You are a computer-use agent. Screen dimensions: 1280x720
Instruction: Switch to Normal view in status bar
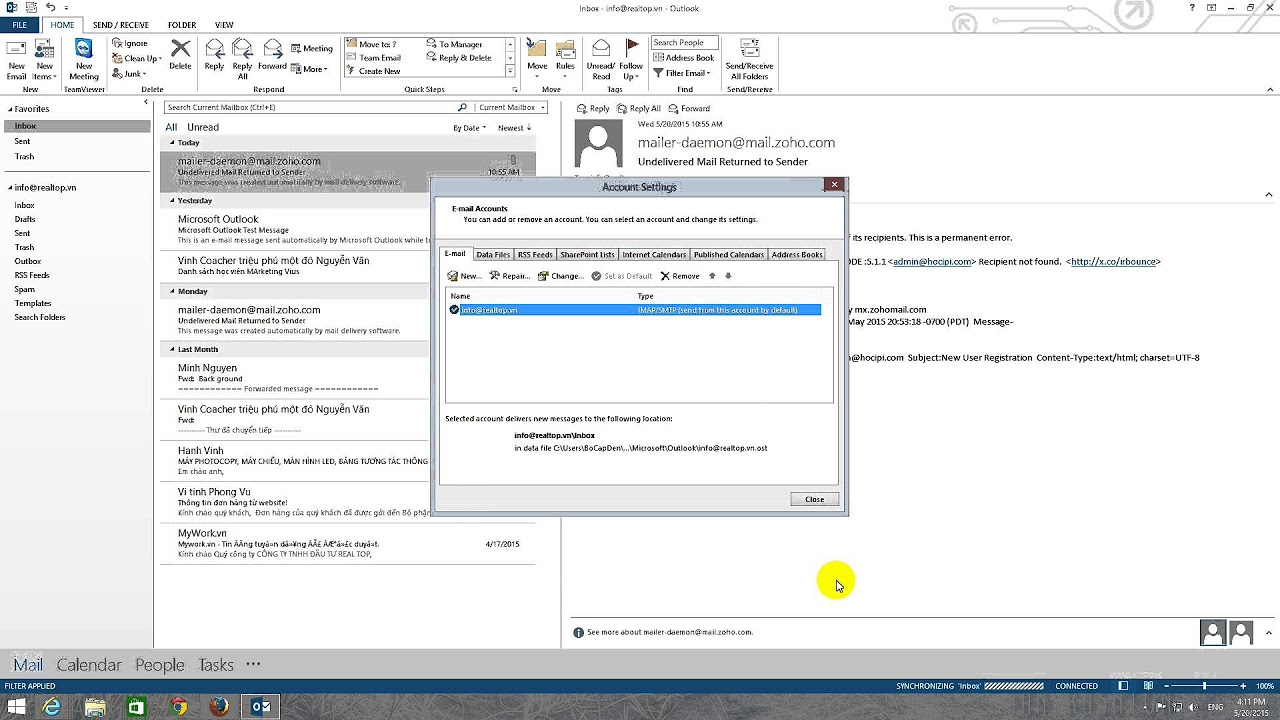point(1123,686)
